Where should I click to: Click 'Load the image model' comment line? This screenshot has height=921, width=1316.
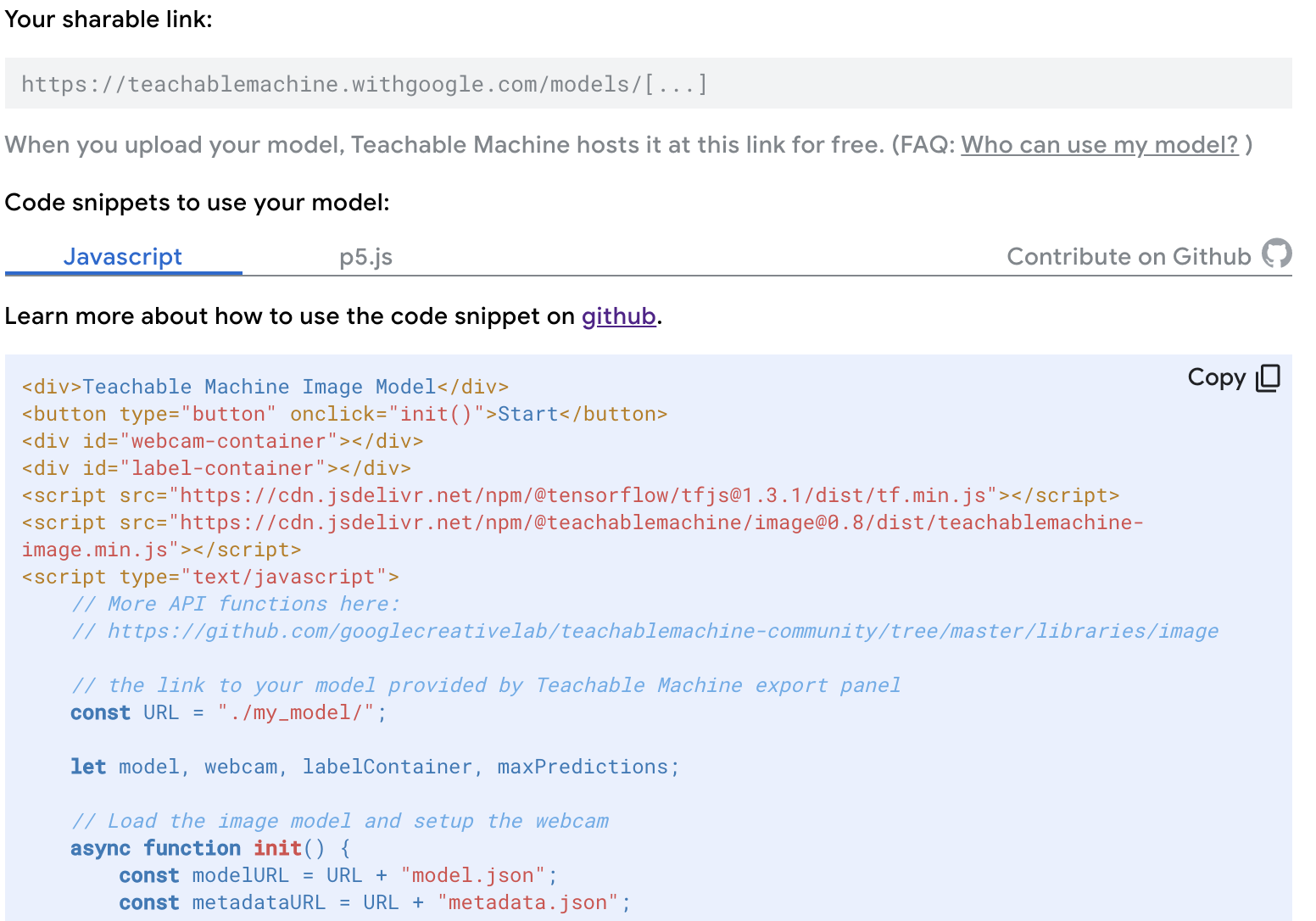click(340, 821)
